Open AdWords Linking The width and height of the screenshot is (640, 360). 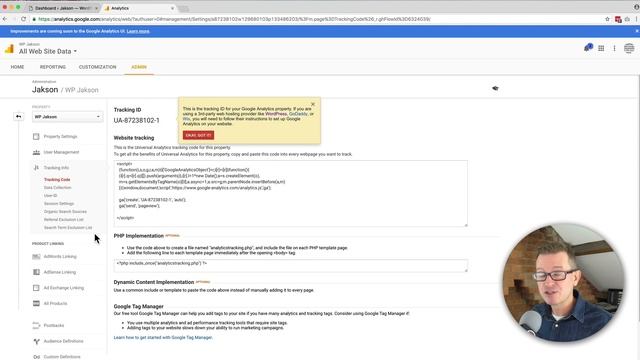pyautogui.click(x=60, y=256)
